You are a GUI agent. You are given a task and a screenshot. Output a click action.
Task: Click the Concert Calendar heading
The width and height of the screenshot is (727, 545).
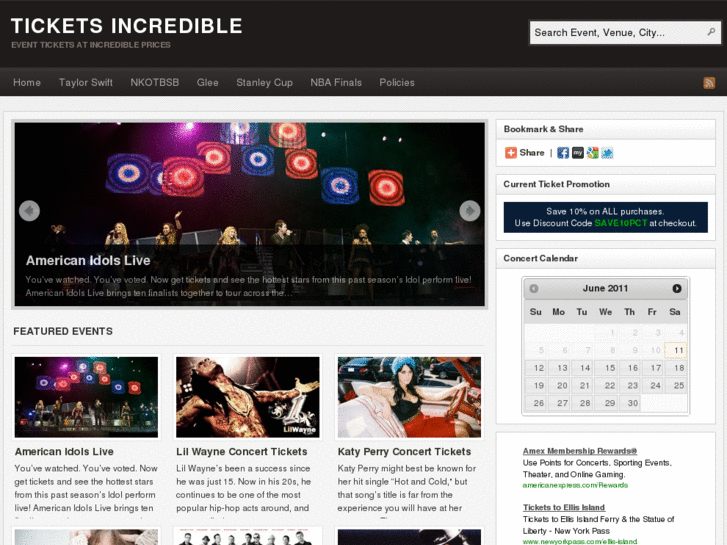click(541, 258)
